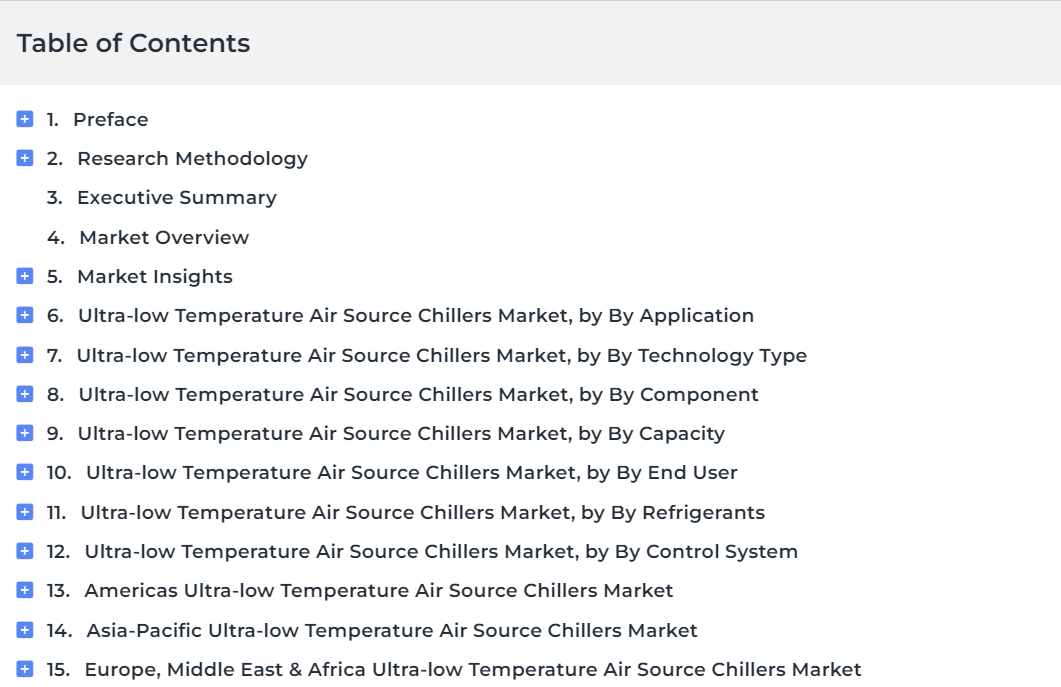This screenshot has height=687, width=1061.
Task: Click plus icon beside By Refrigerants section
Action: click(24, 512)
